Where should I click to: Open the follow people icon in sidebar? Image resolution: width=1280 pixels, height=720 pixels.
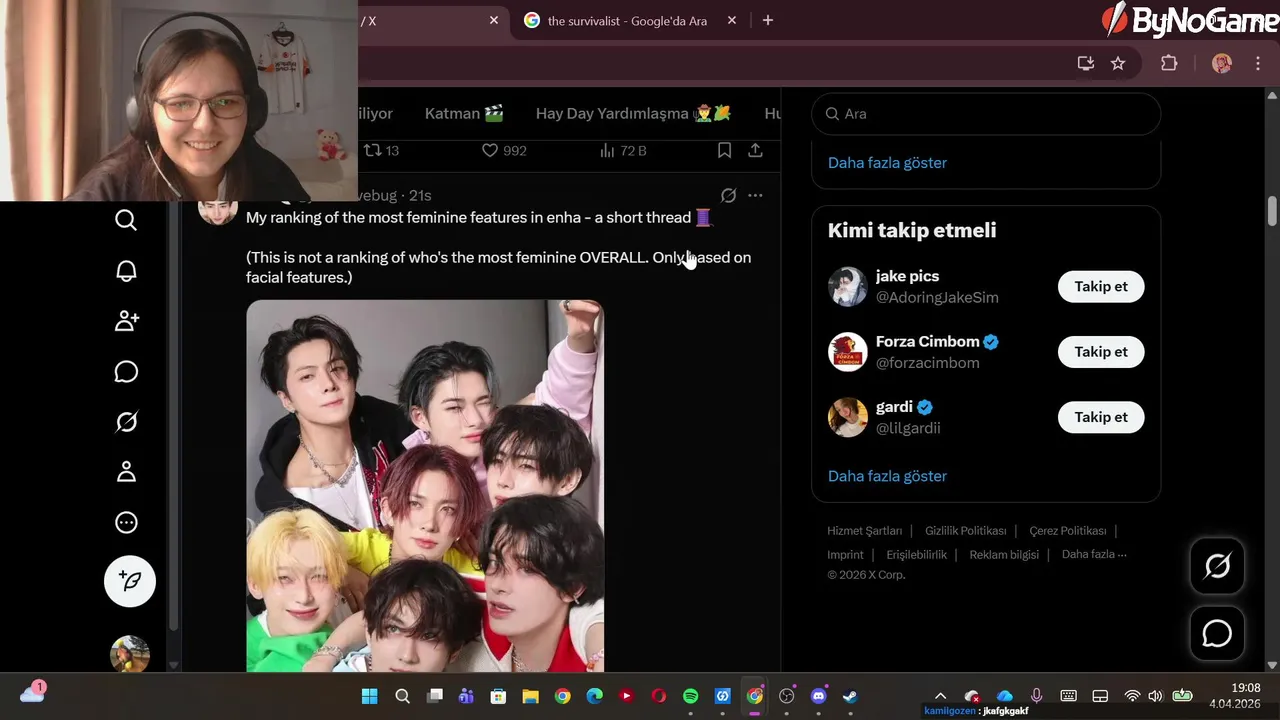(126, 321)
